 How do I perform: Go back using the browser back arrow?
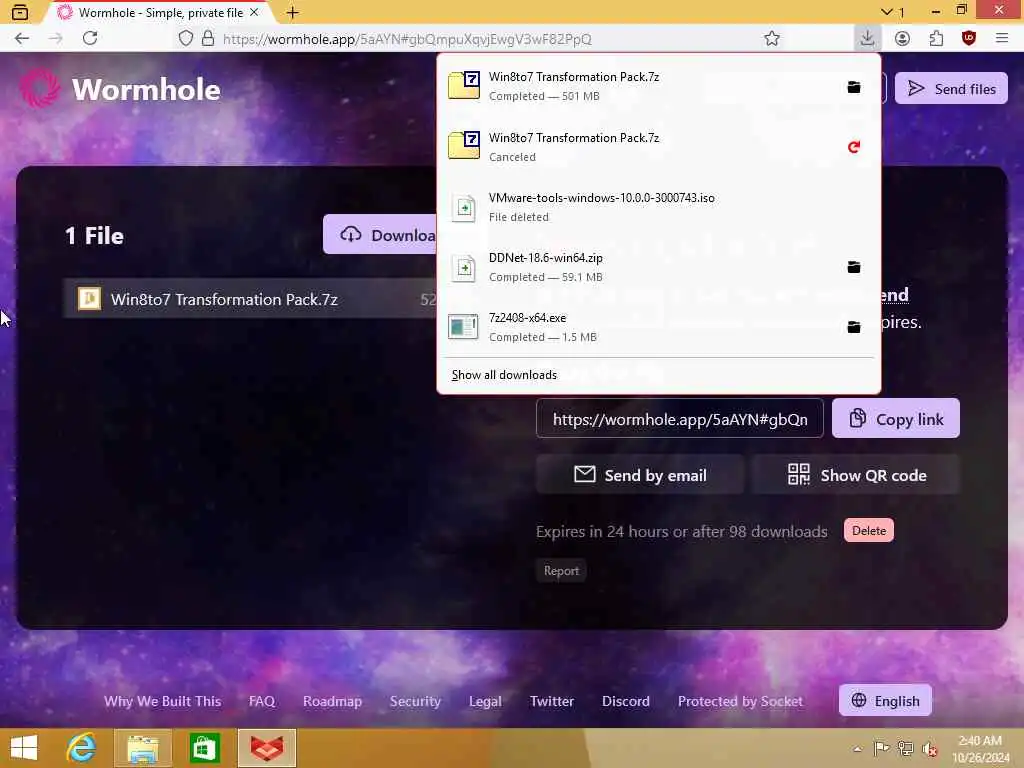click(22, 39)
